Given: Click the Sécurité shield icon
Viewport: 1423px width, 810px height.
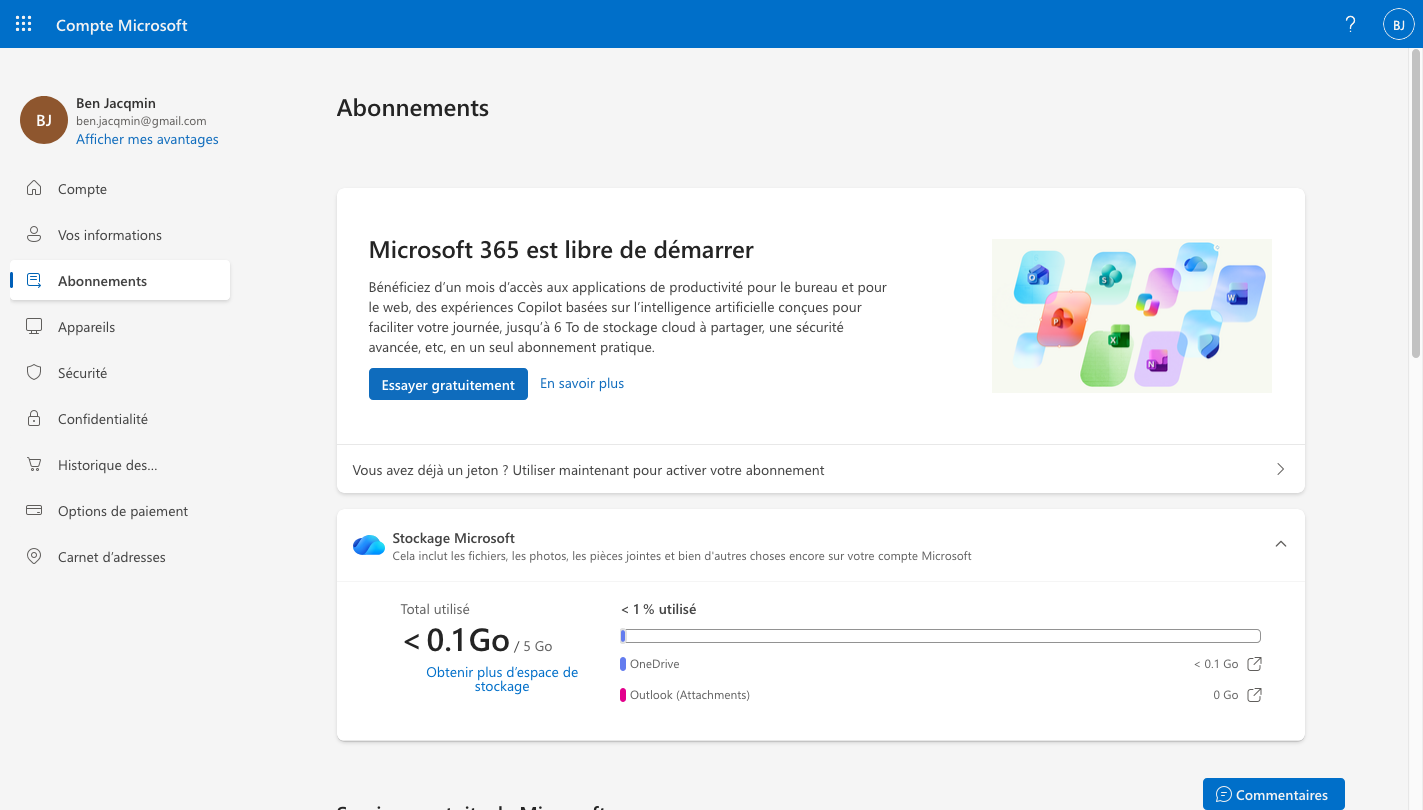Looking at the screenshot, I should (34, 372).
